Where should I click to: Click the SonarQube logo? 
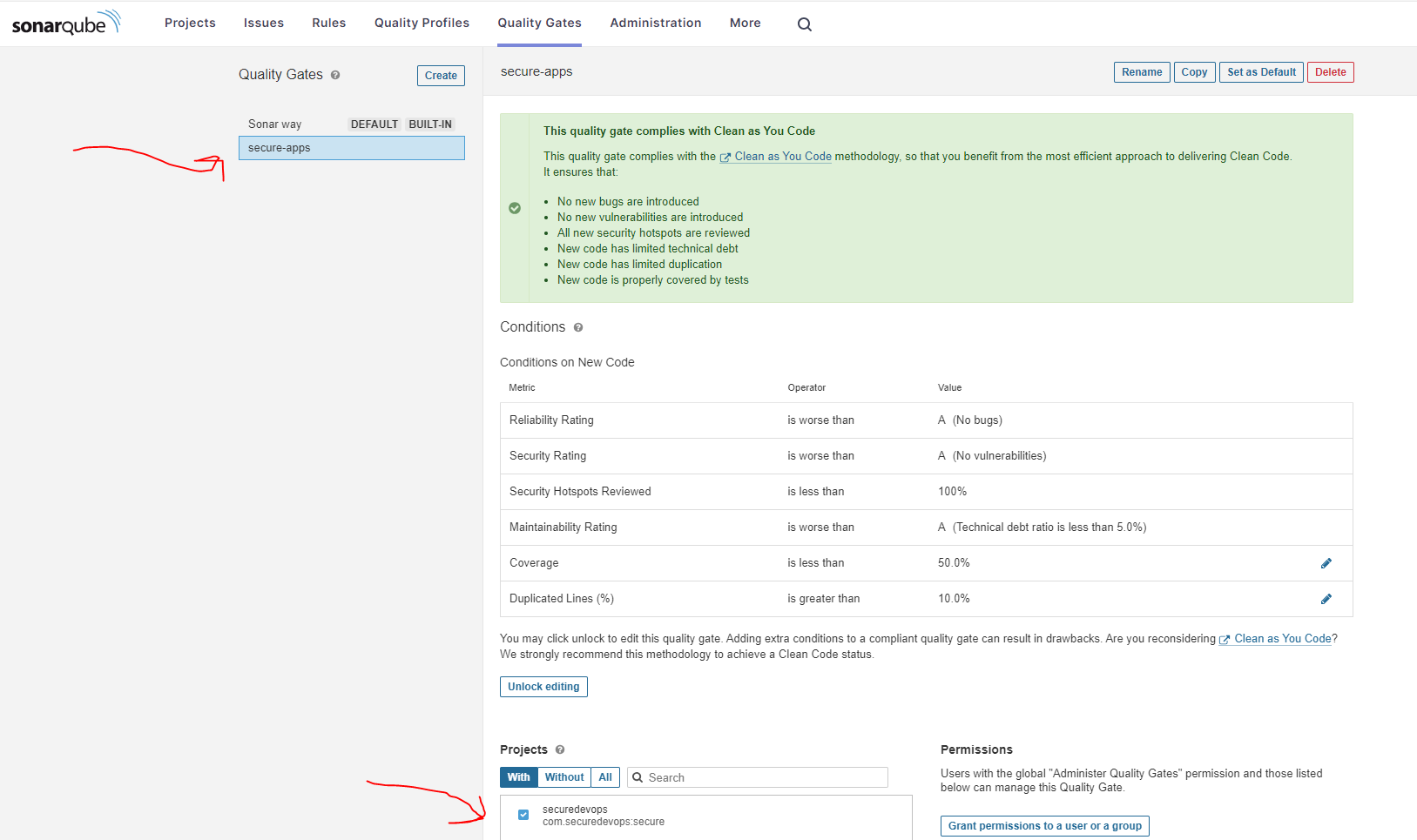pyautogui.click(x=65, y=23)
